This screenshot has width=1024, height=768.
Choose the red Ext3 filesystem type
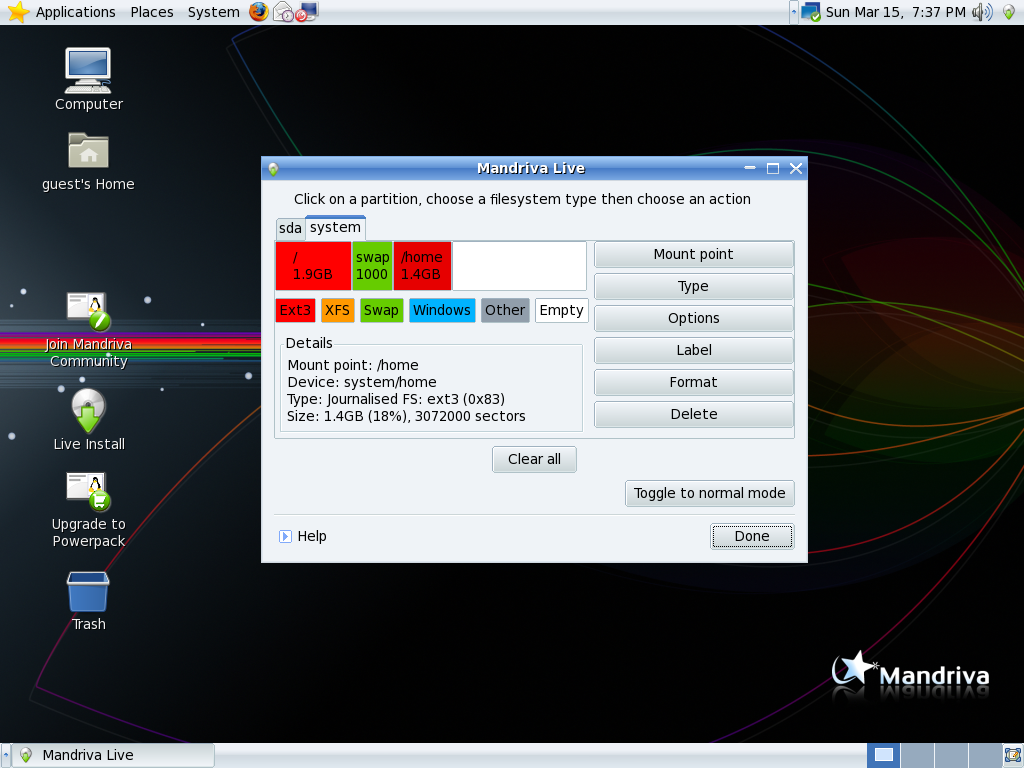295,310
